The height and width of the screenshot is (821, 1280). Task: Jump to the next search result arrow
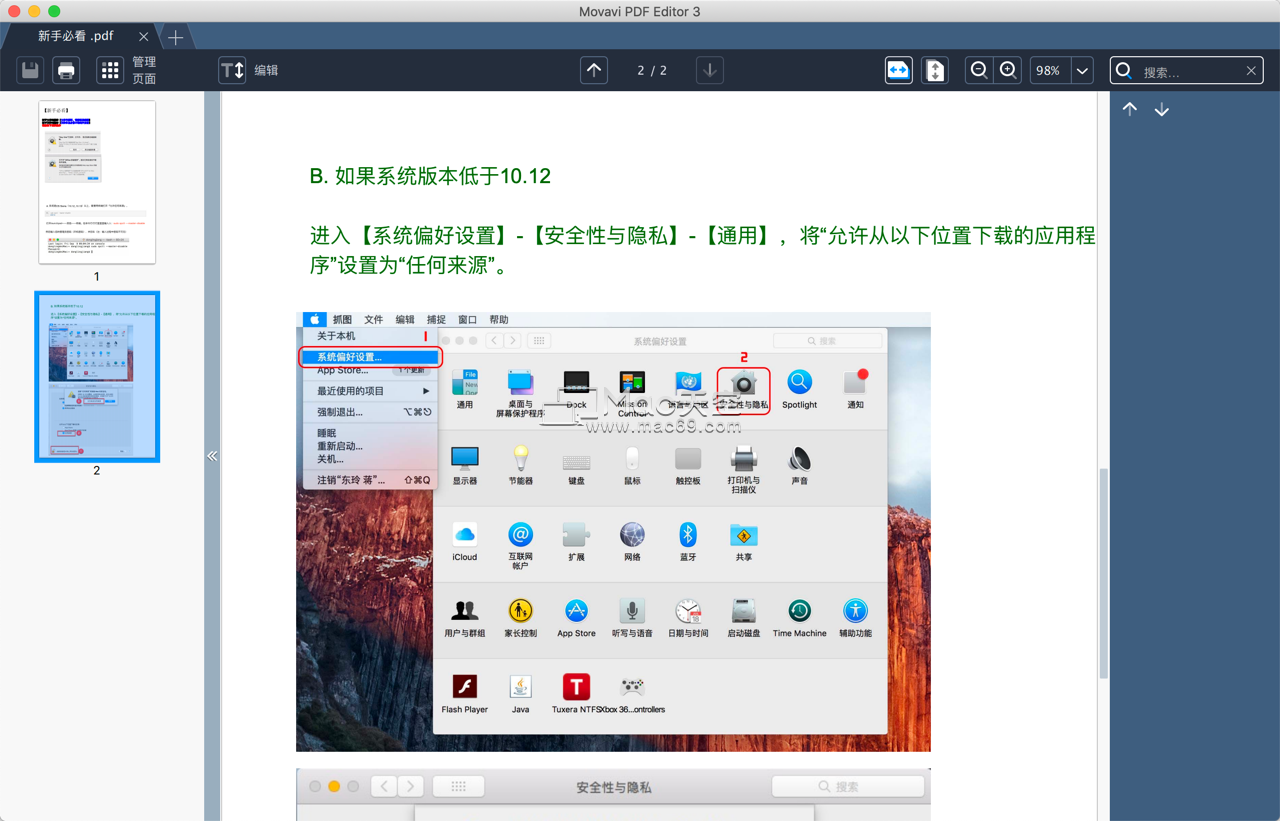point(1162,109)
